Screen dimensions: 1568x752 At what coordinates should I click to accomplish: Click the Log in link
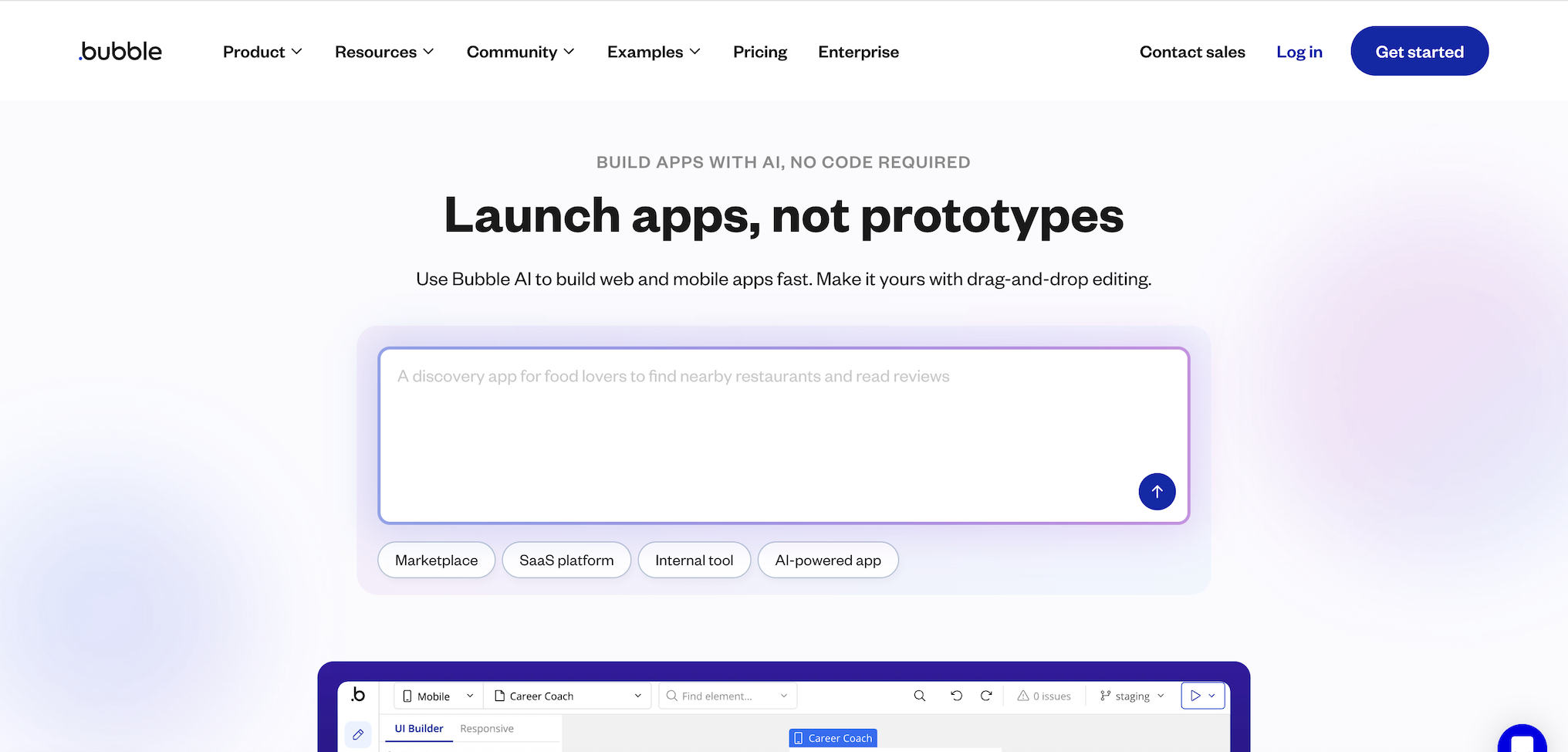point(1299,52)
